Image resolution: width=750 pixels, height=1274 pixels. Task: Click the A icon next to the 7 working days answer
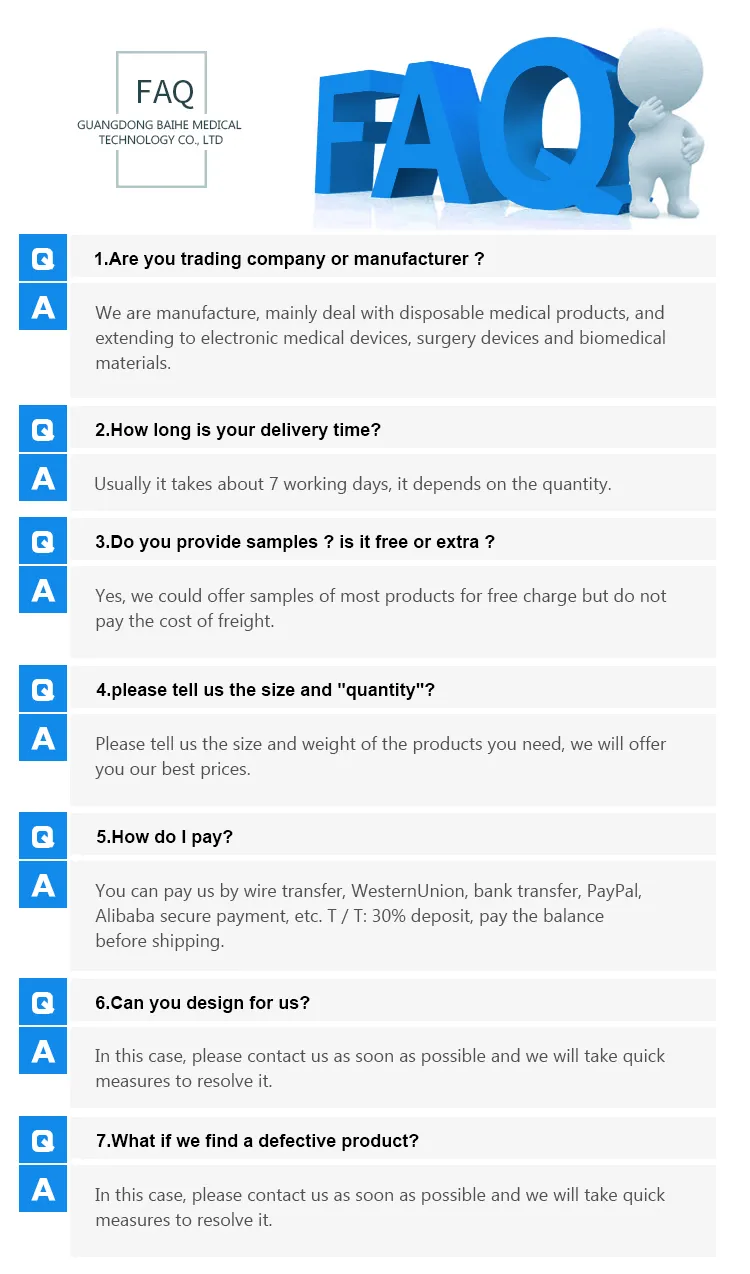(43, 477)
